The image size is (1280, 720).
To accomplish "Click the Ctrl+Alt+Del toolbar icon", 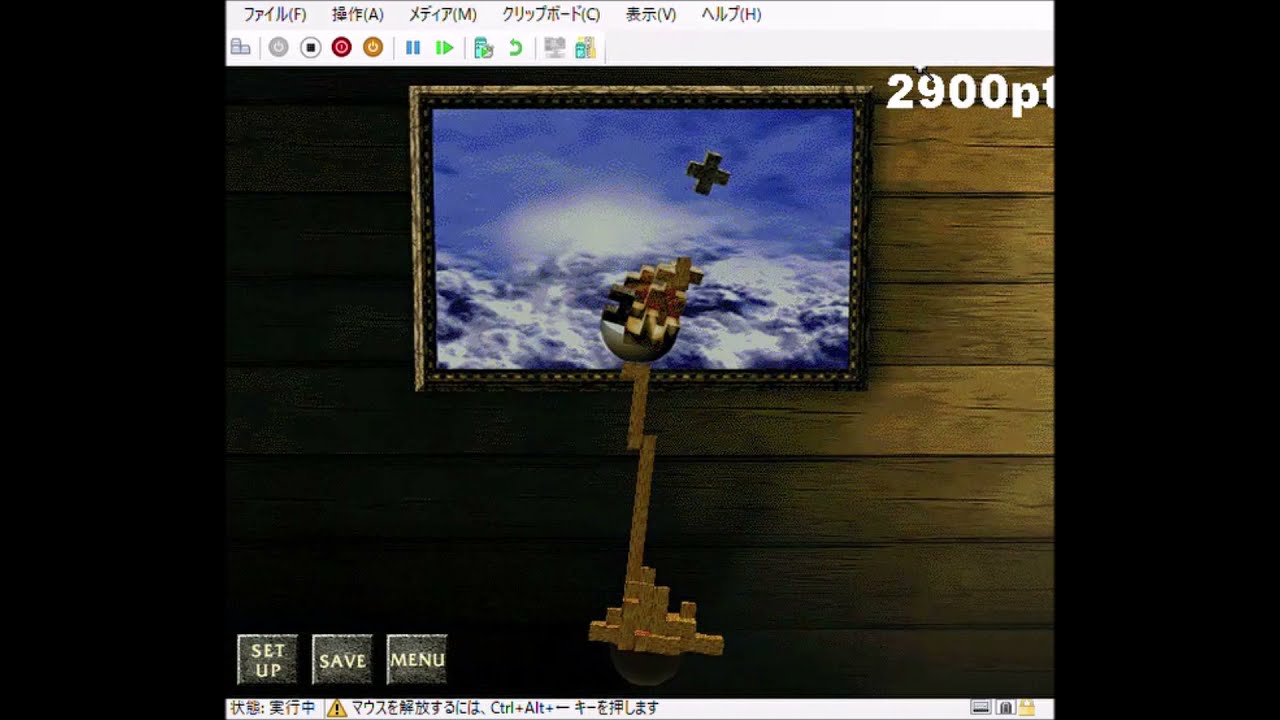I will (x=240, y=46).
